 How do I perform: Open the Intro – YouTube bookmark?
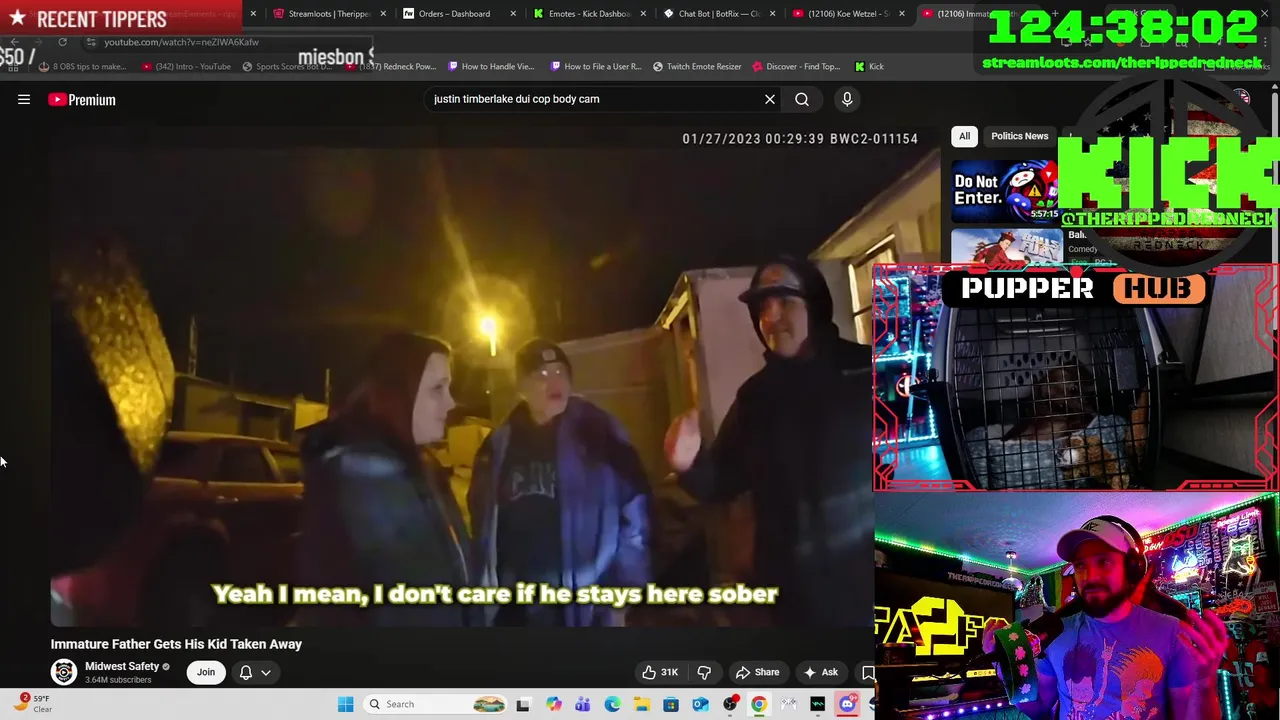(x=186, y=66)
